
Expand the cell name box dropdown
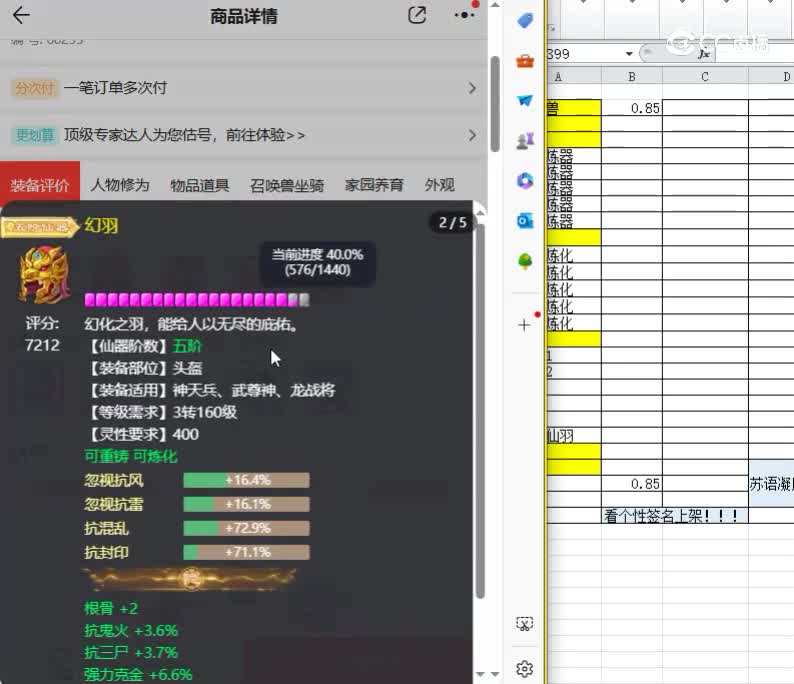tap(629, 54)
